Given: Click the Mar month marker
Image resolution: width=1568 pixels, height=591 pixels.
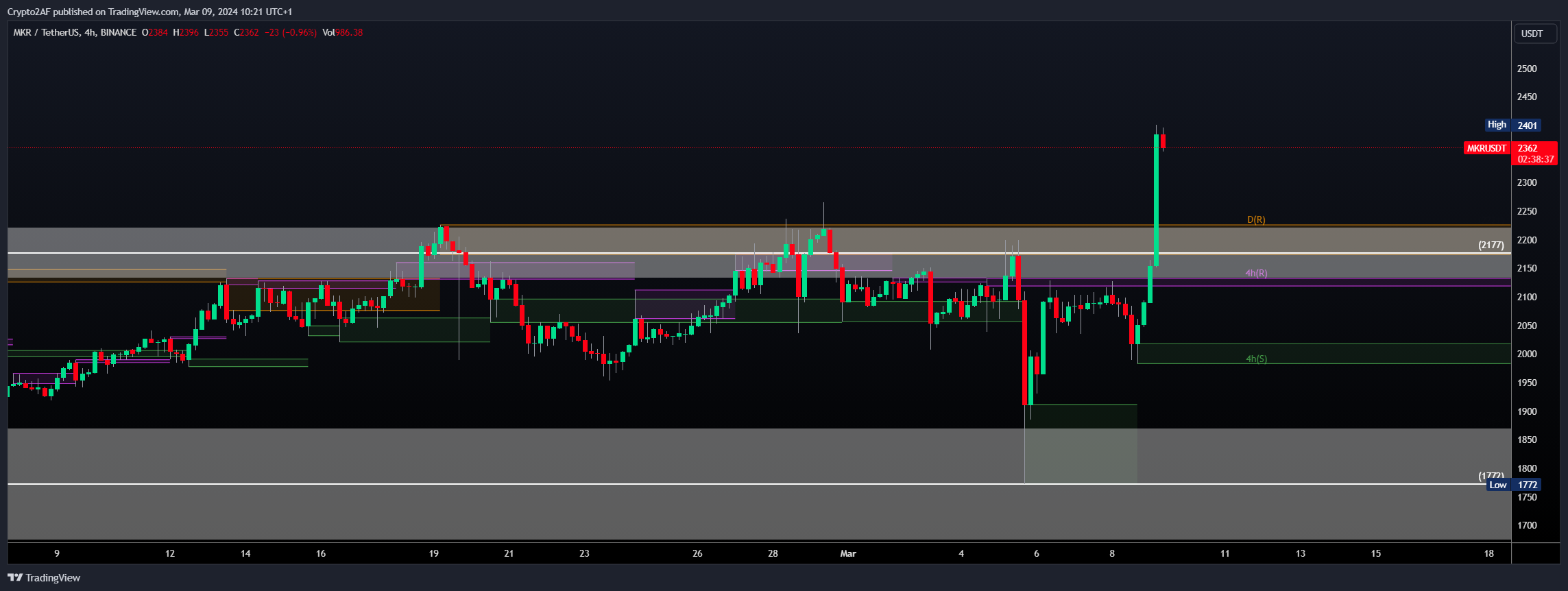Looking at the screenshot, I should coord(848,554).
